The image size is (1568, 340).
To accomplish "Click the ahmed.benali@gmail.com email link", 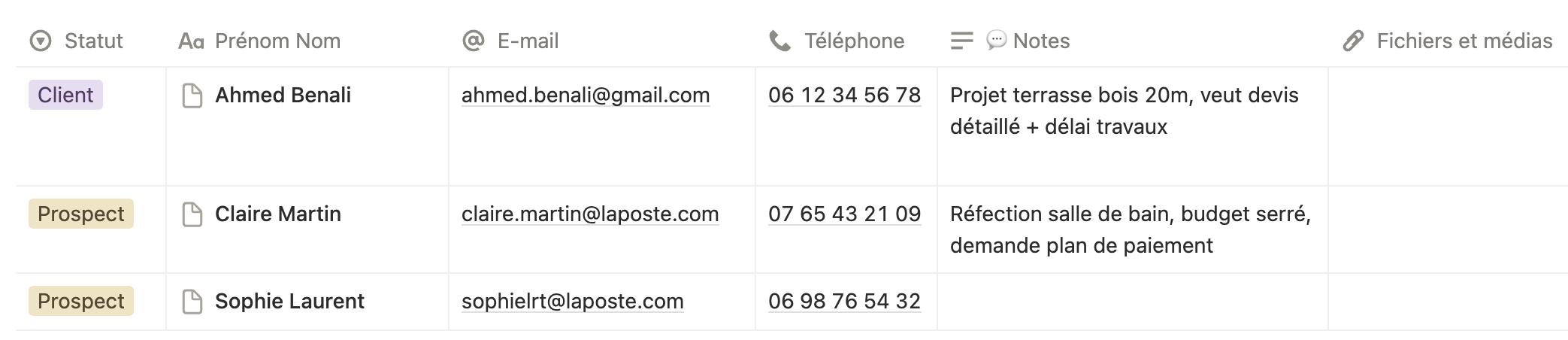I will pos(585,96).
